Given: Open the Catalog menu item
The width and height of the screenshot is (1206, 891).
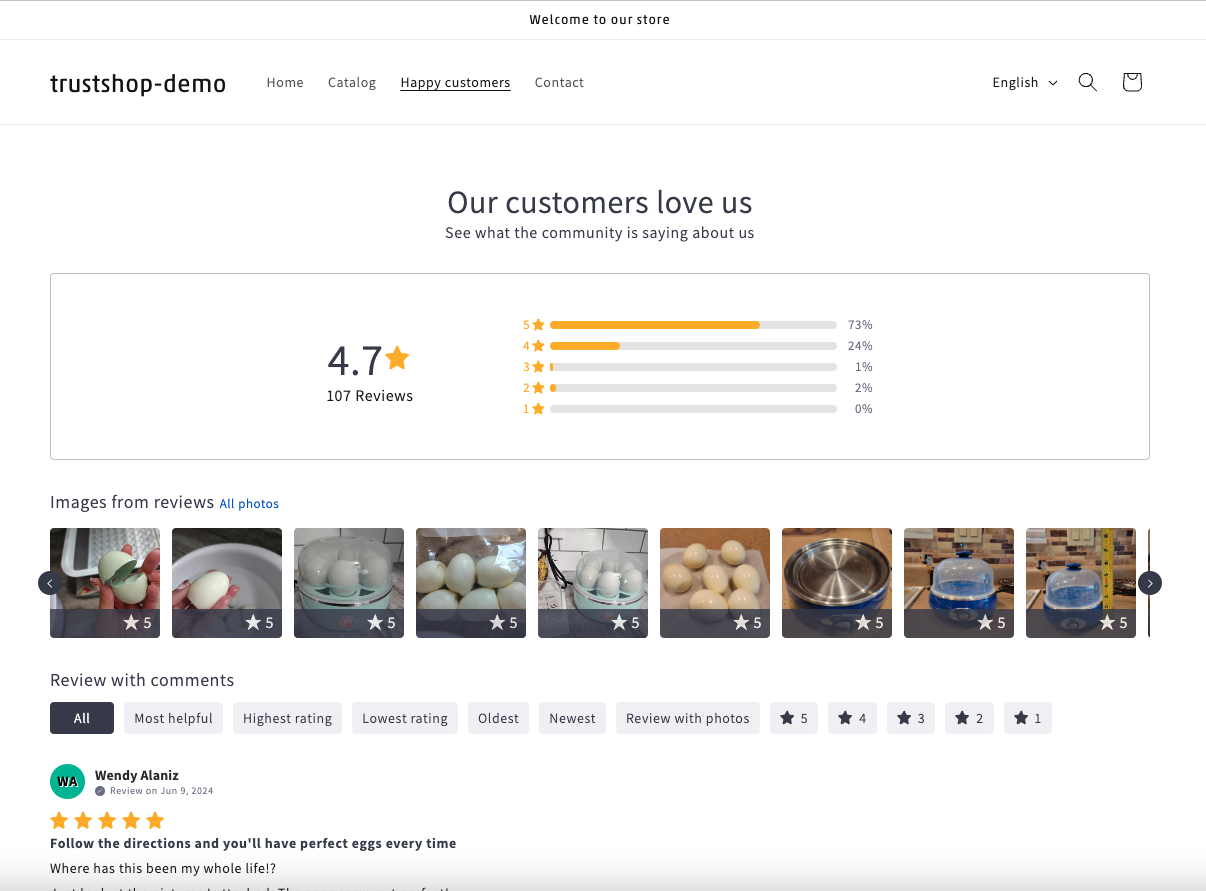Looking at the screenshot, I should (x=352, y=82).
